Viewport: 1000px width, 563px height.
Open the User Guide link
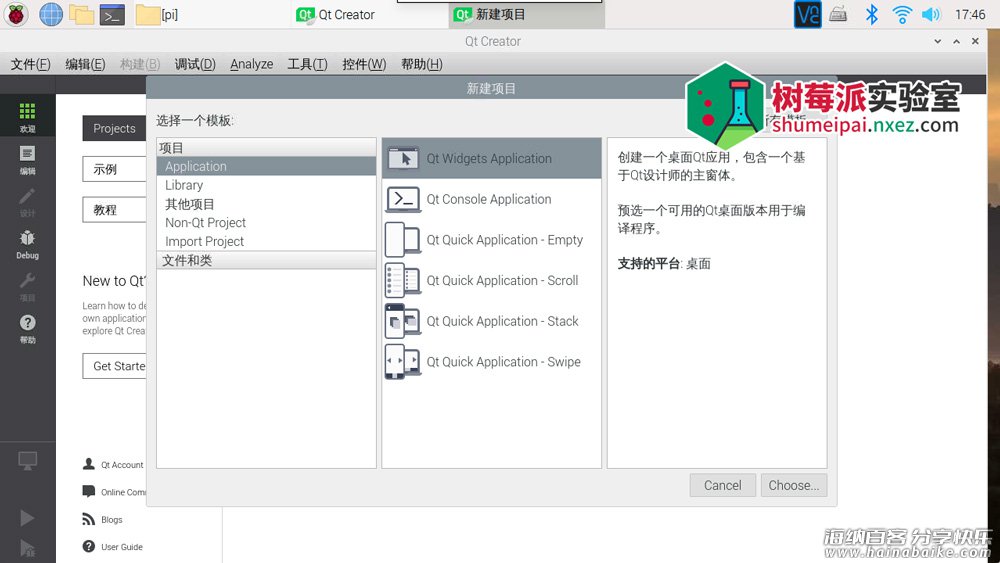[122, 547]
